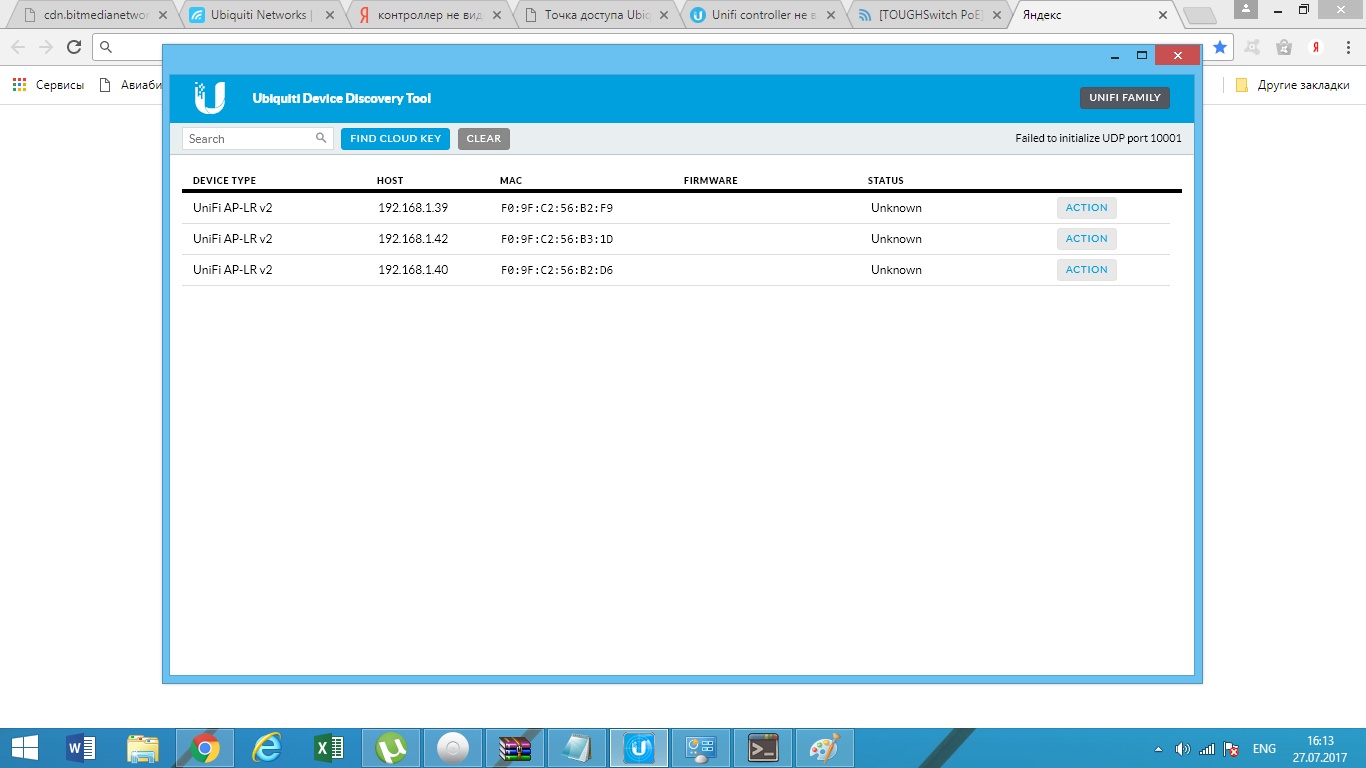The image size is (1366, 768).
Task: Click the magnifier icon in the Search box
Action: click(x=321, y=138)
